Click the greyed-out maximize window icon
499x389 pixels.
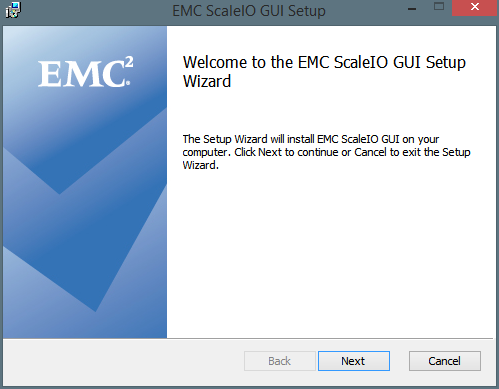pos(439,6)
